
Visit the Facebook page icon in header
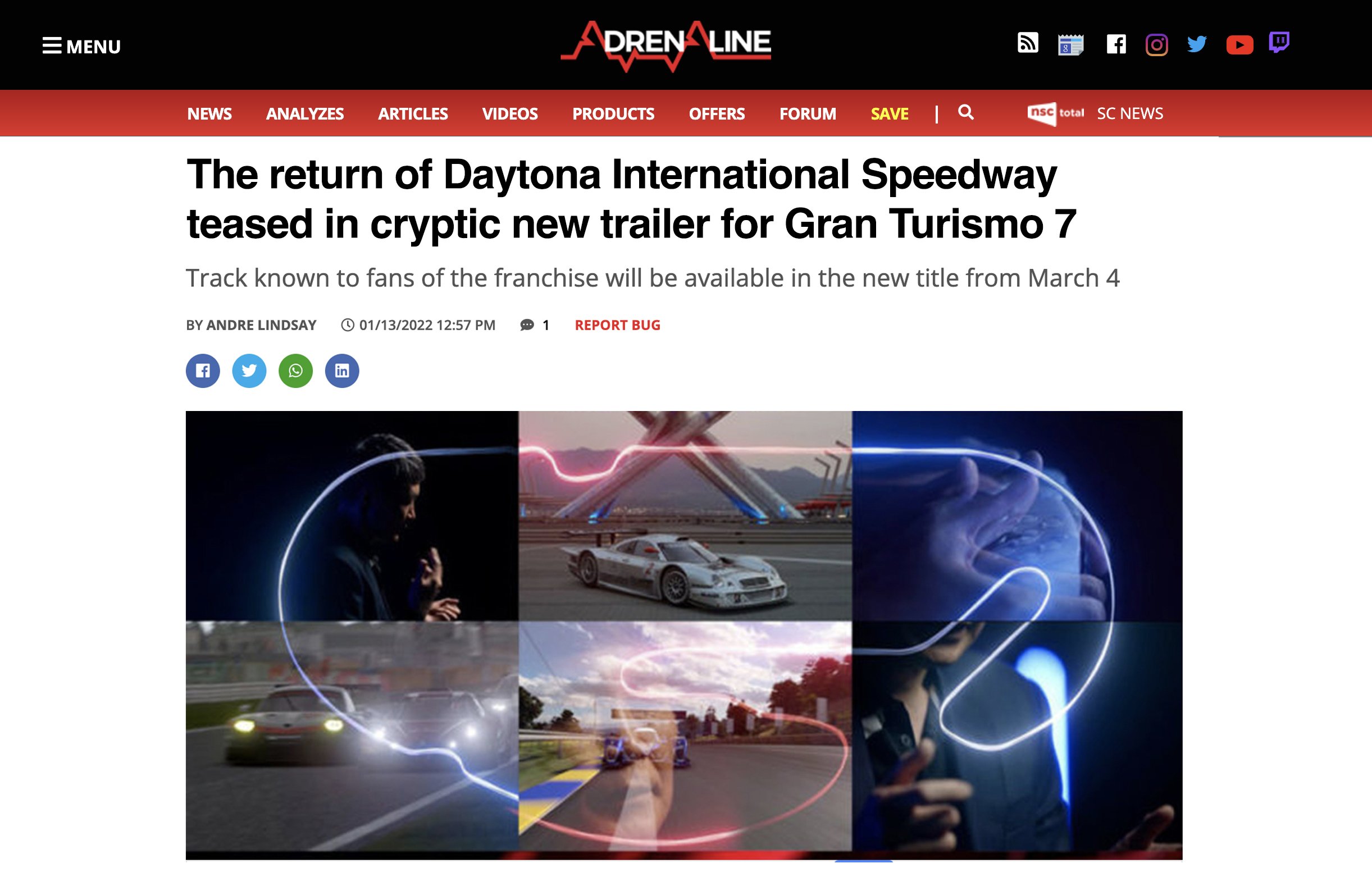click(x=1116, y=44)
